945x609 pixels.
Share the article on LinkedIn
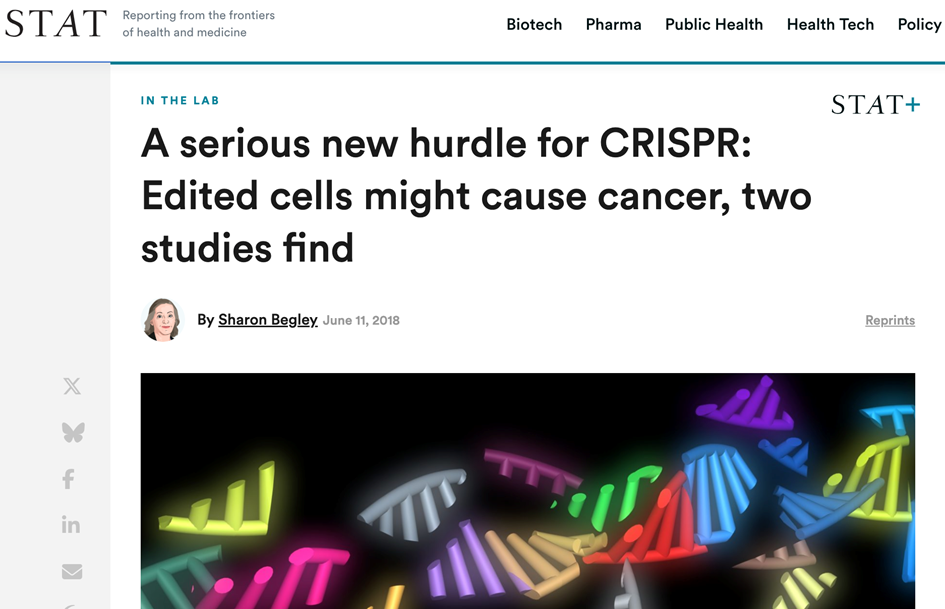click(71, 525)
